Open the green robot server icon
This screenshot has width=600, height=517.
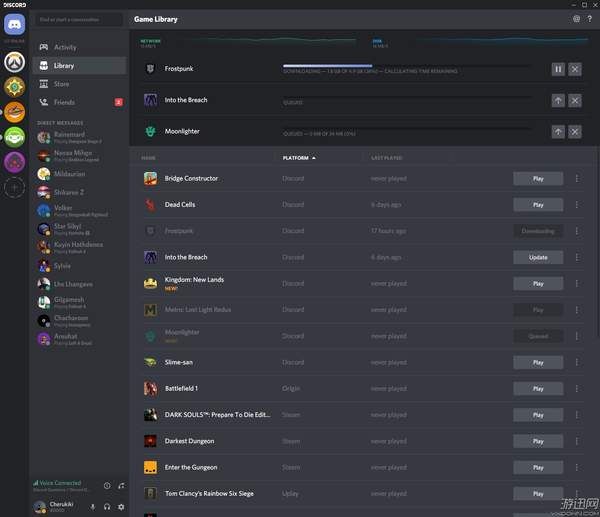pos(15,137)
